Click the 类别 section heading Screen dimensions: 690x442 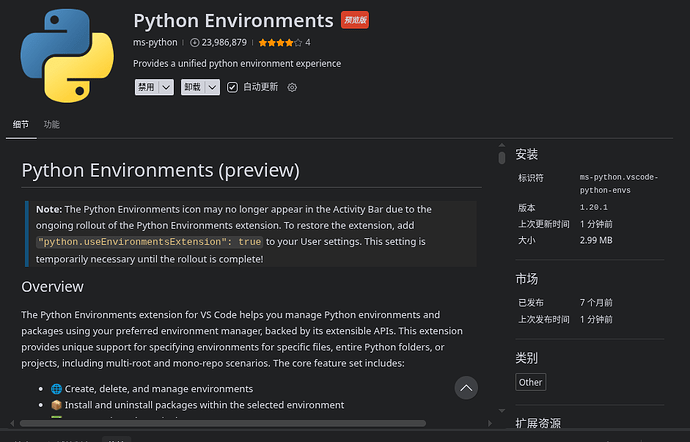coord(527,358)
